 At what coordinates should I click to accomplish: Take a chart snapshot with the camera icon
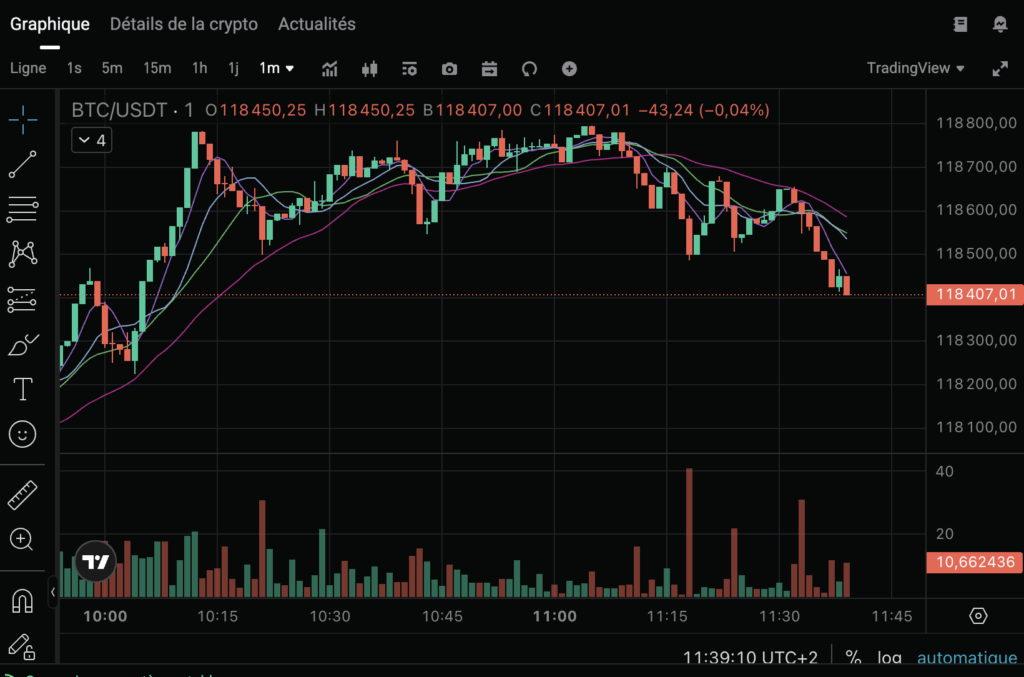tap(448, 68)
